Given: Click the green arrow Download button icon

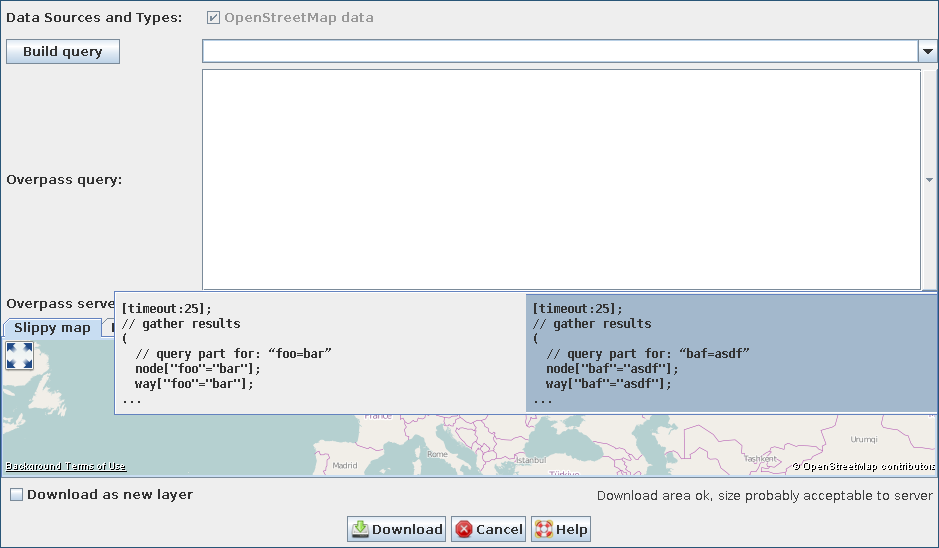Looking at the screenshot, I should 360,530.
